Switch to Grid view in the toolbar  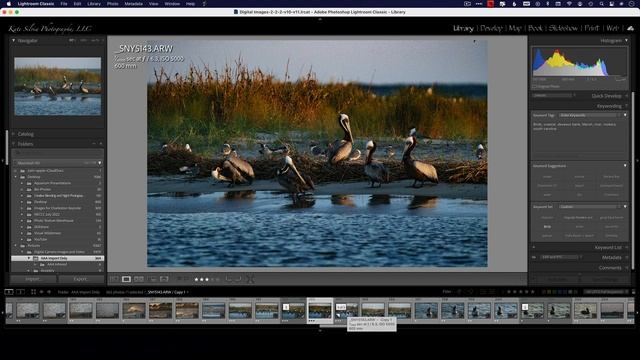[114, 279]
